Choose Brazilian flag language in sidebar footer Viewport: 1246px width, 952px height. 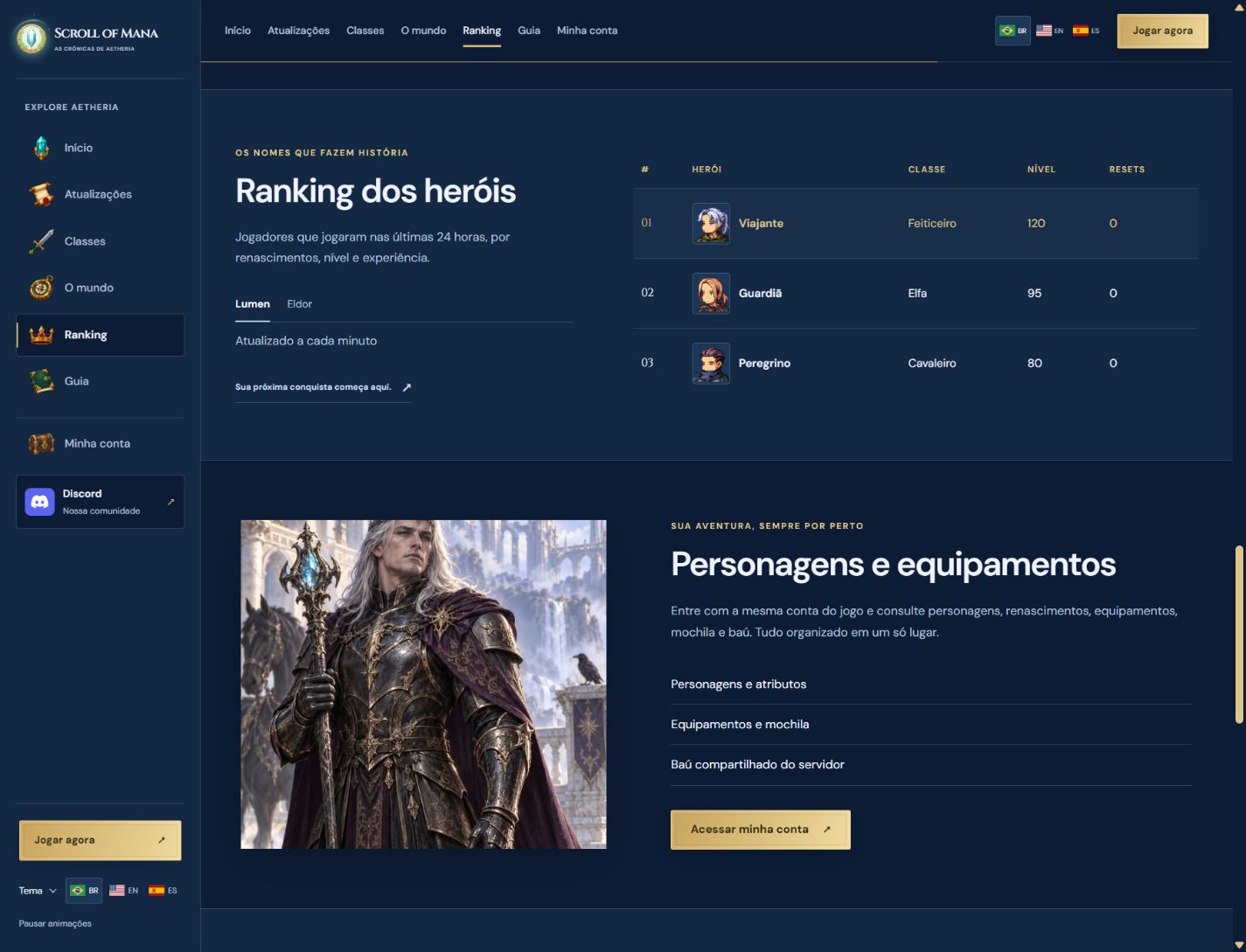pos(84,891)
